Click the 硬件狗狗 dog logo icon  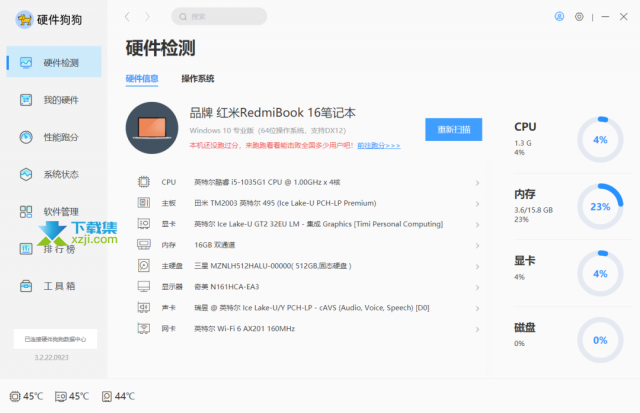[24, 19]
